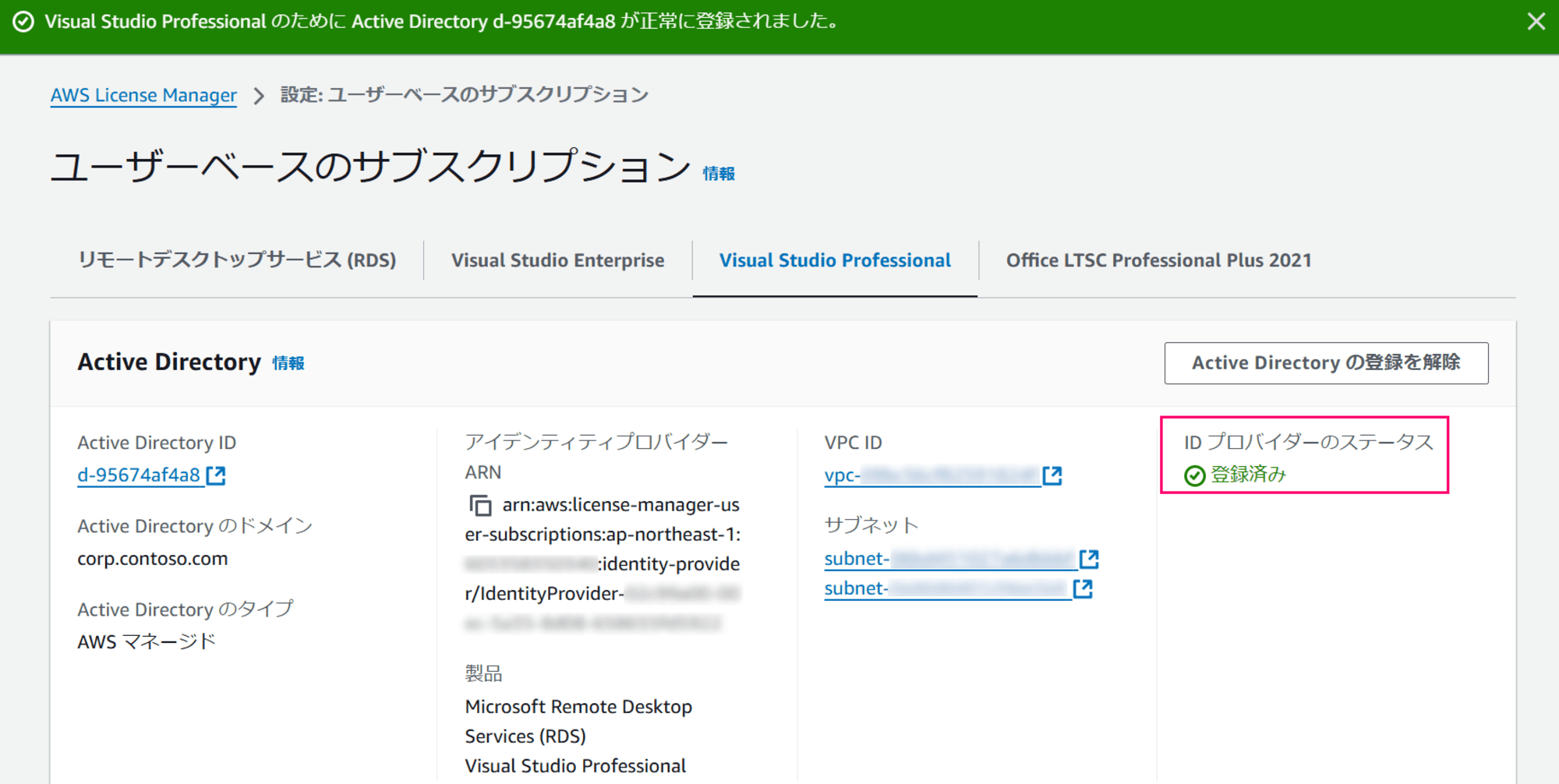Click the 製品 label
1559x784 pixels.
coord(483,673)
